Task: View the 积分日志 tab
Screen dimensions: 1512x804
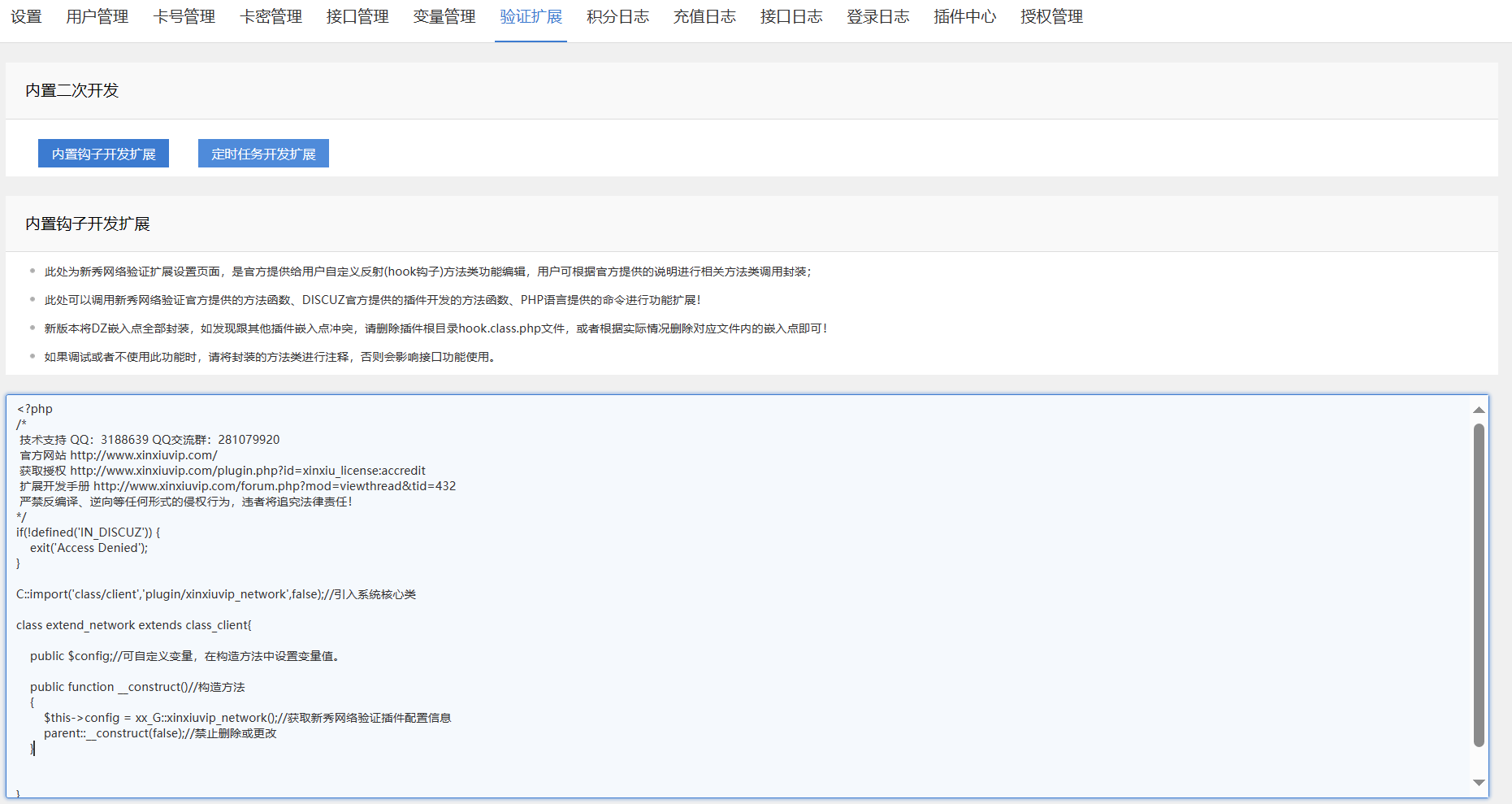Action: pyautogui.click(x=617, y=17)
